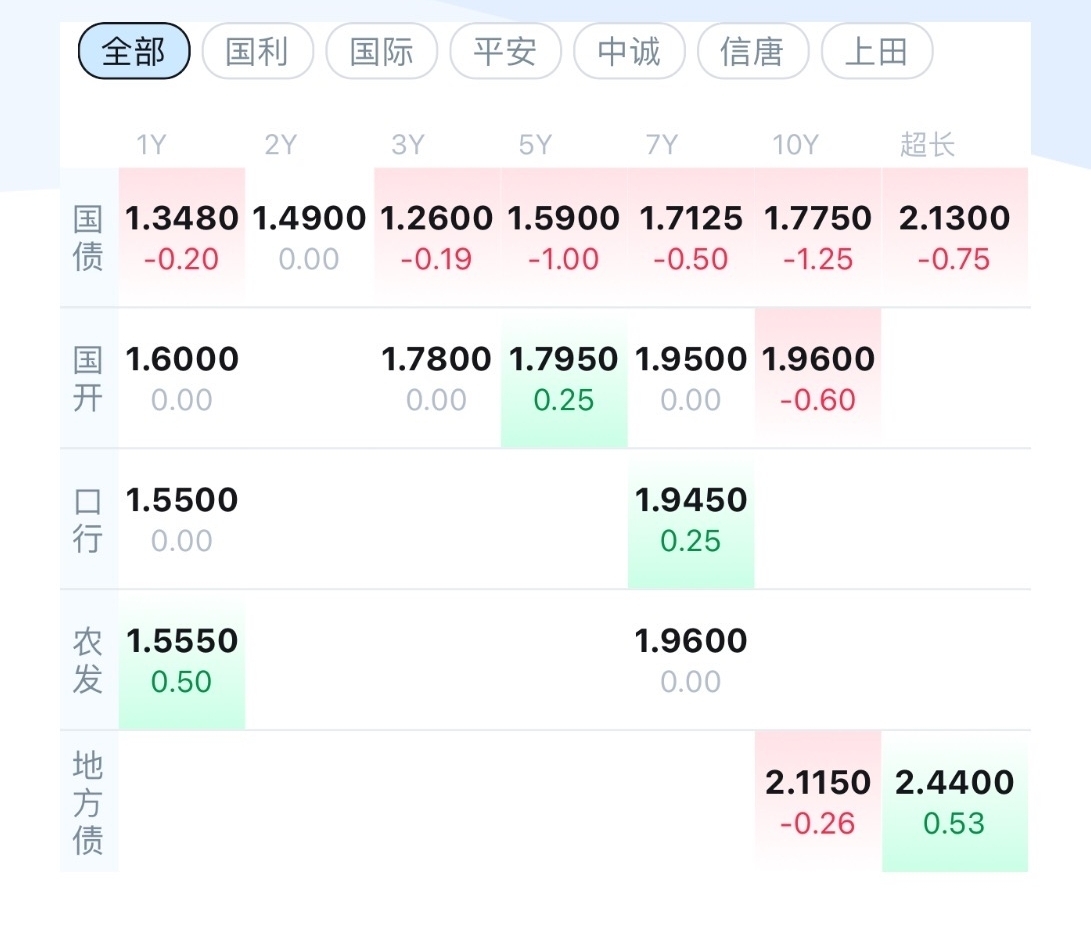Screen dimensions: 1091x932
Task: Select the 地方债 10Y cell 2.1150
Action: click(818, 800)
